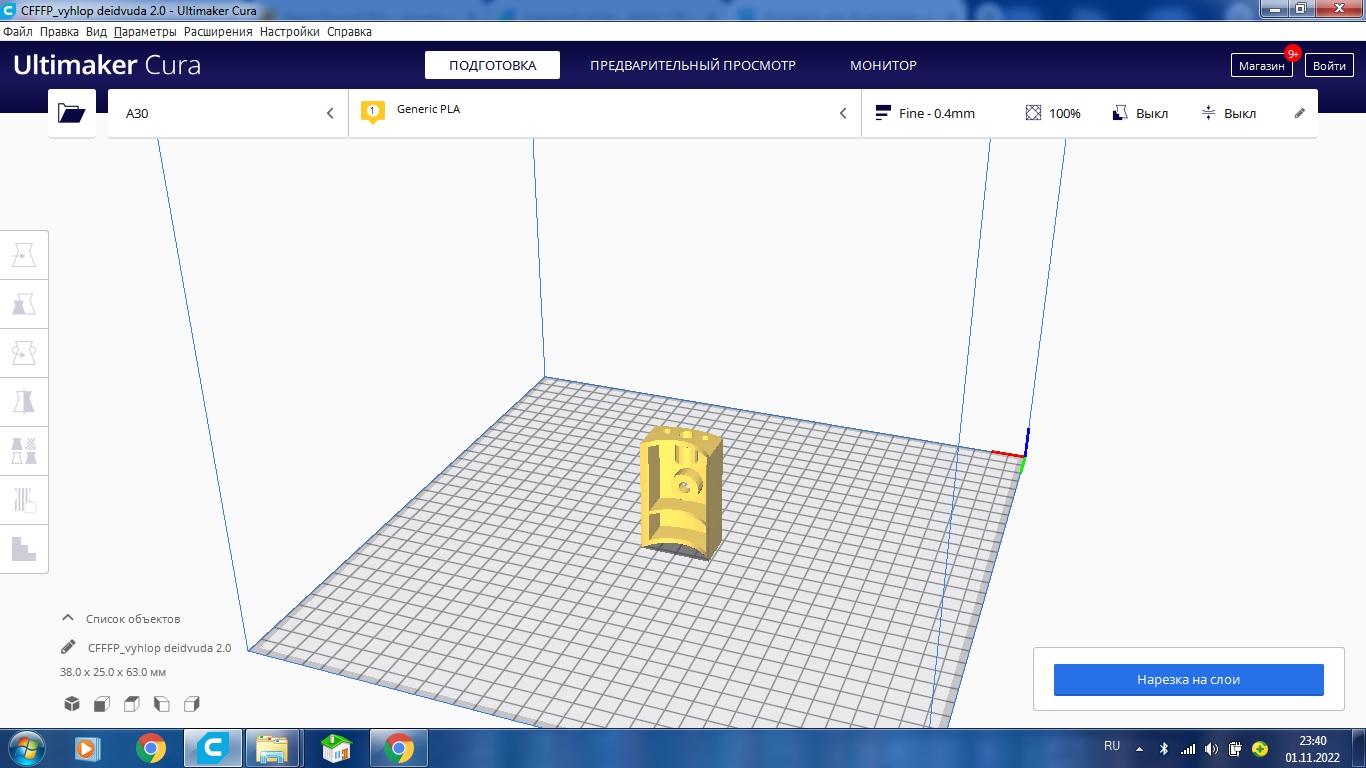
Task: Switch to Предварительный просмотр tab
Action: click(x=693, y=65)
